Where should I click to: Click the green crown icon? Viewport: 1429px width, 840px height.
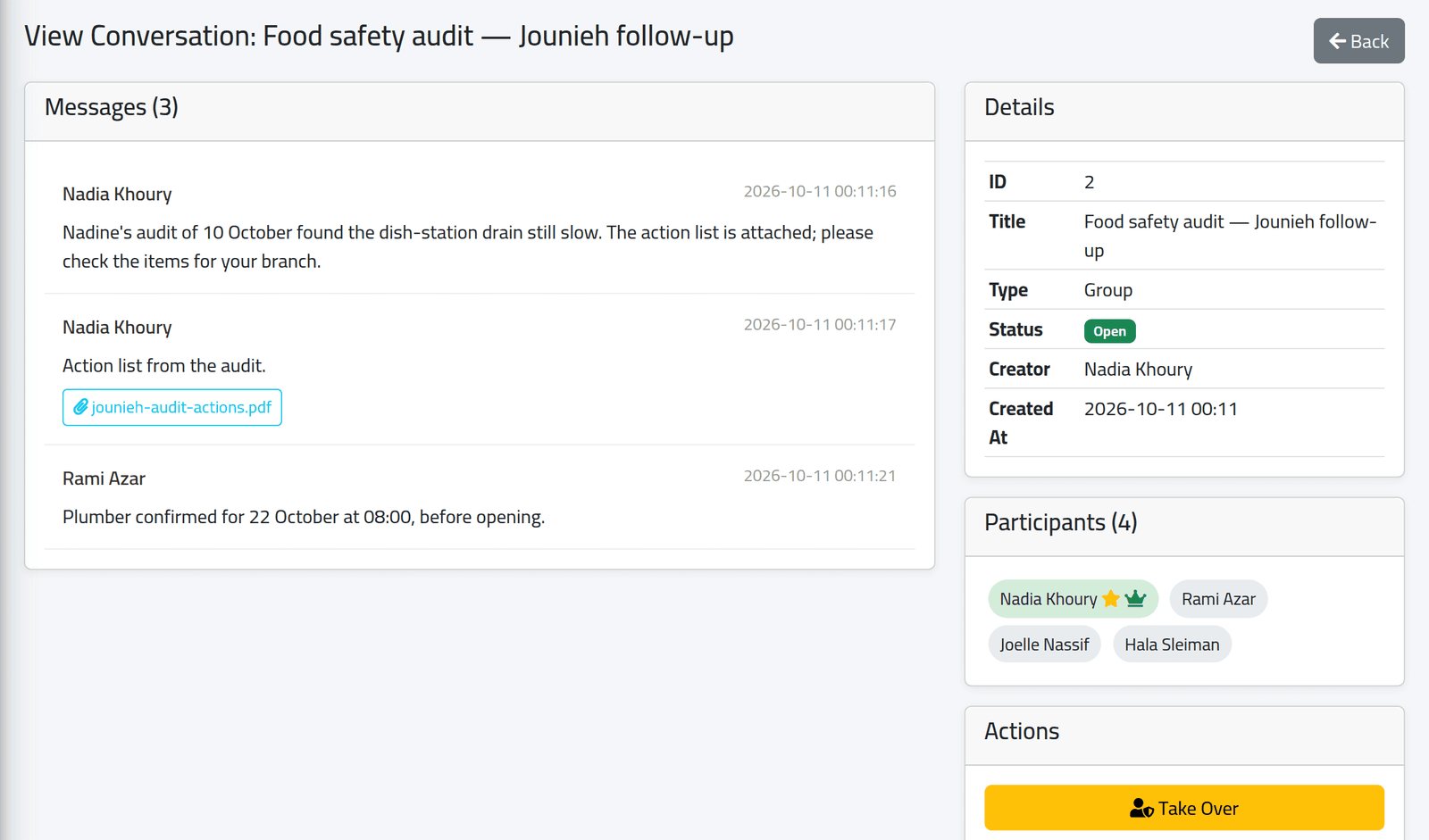(1135, 599)
